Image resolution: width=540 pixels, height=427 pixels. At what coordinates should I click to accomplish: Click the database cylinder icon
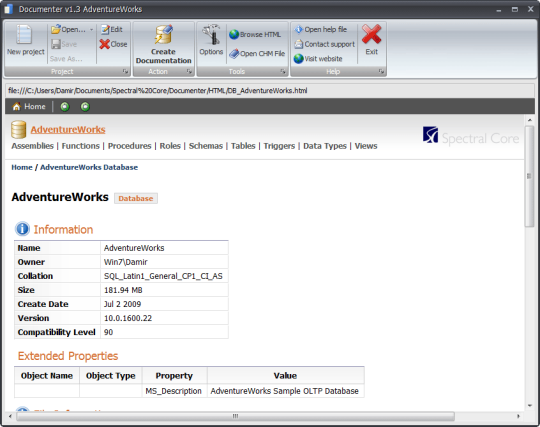(x=19, y=129)
